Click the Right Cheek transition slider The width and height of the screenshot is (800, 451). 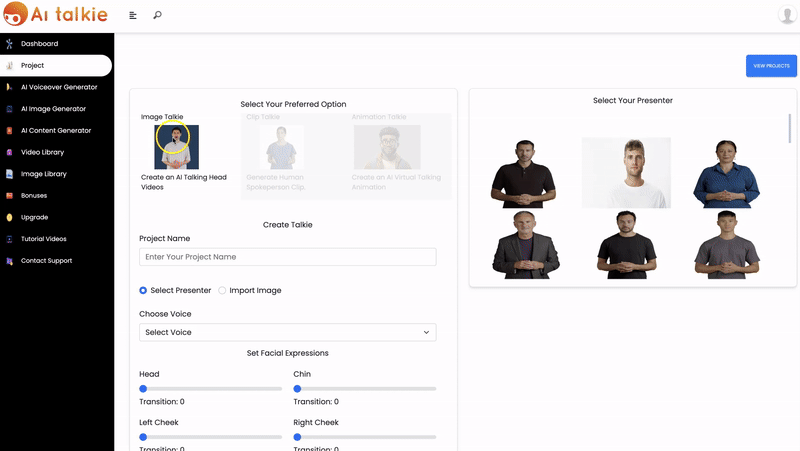pos(365,437)
